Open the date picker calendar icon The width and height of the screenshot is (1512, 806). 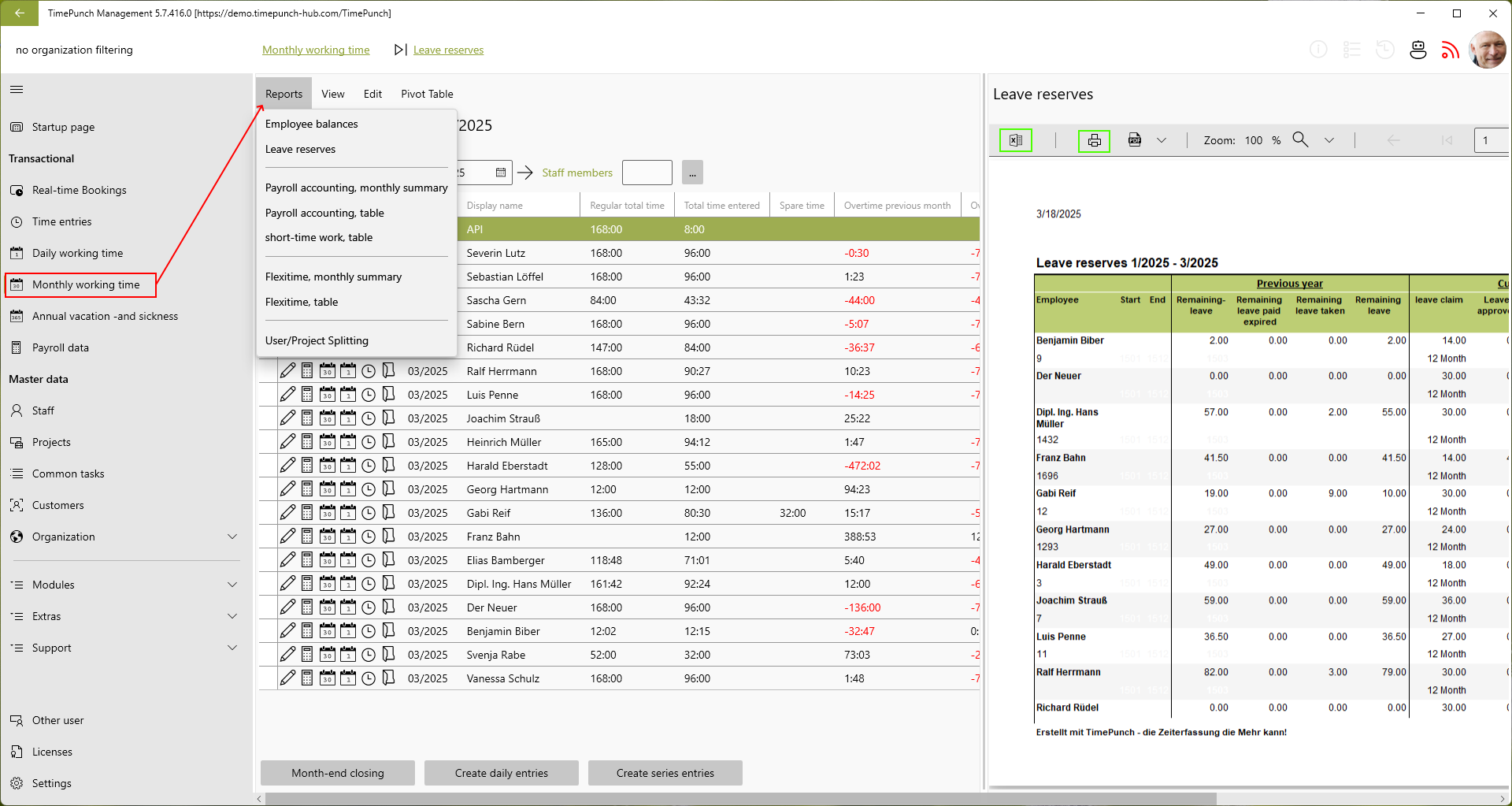[x=501, y=173]
